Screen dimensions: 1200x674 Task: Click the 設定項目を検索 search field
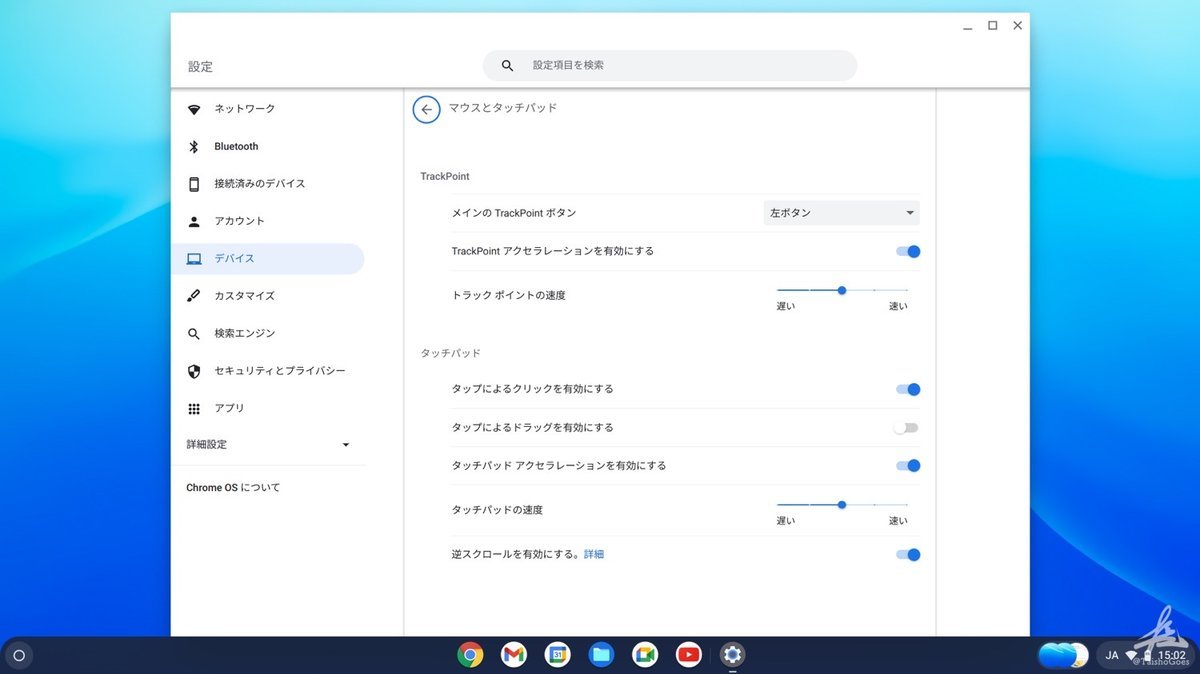coord(670,66)
